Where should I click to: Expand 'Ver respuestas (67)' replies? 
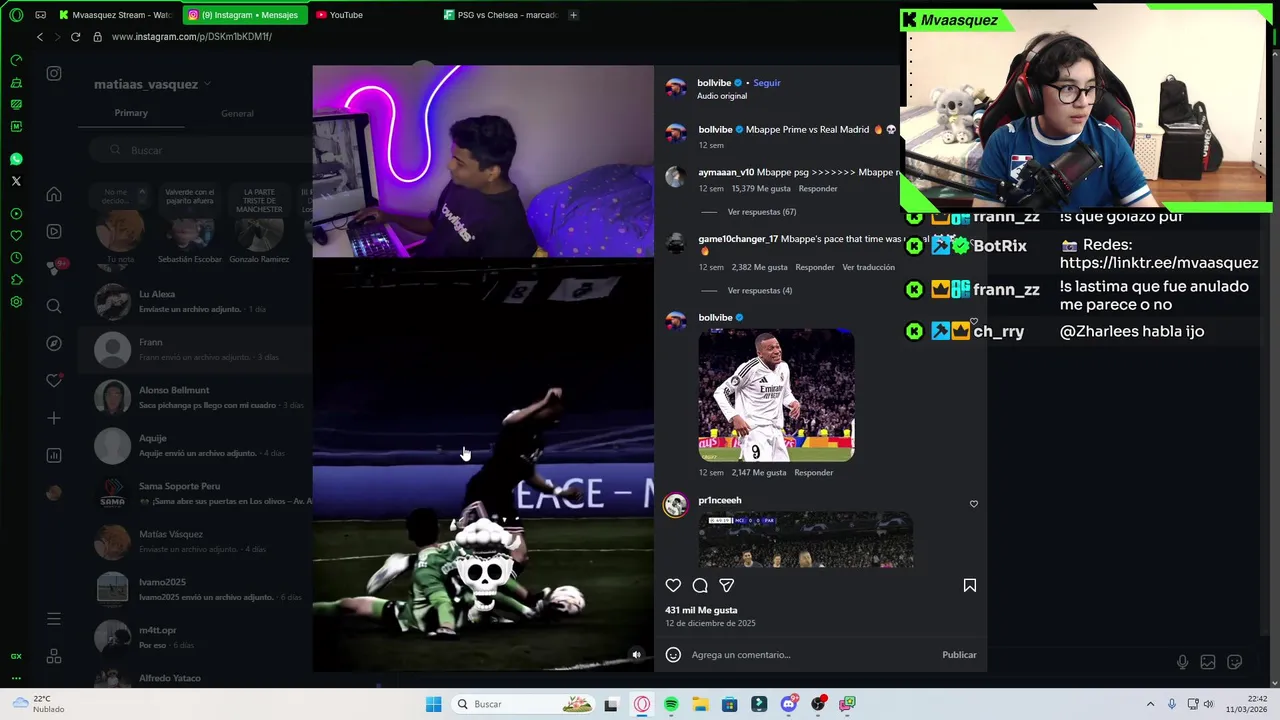tap(762, 212)
